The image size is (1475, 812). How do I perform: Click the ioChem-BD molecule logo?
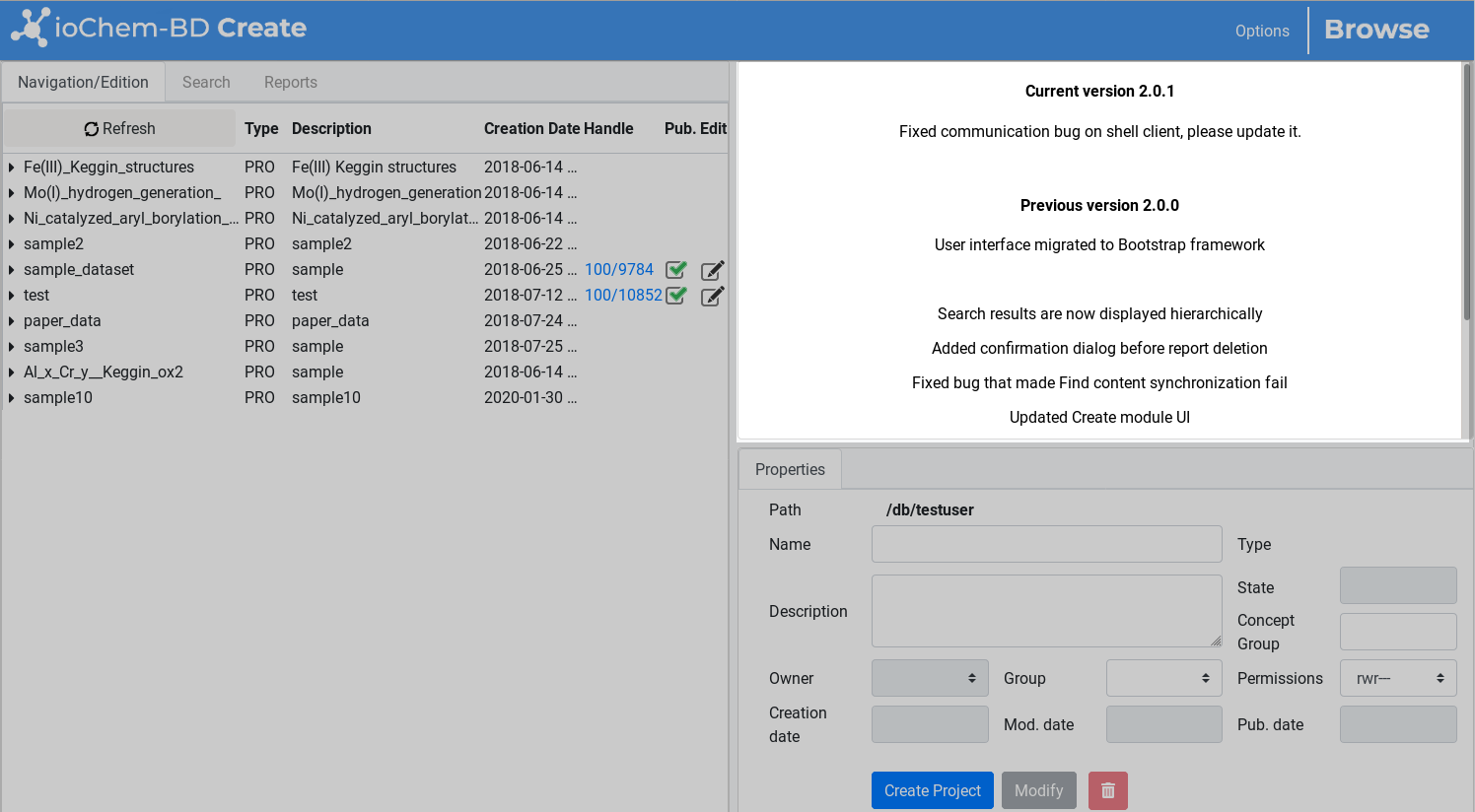coord(30,28)
